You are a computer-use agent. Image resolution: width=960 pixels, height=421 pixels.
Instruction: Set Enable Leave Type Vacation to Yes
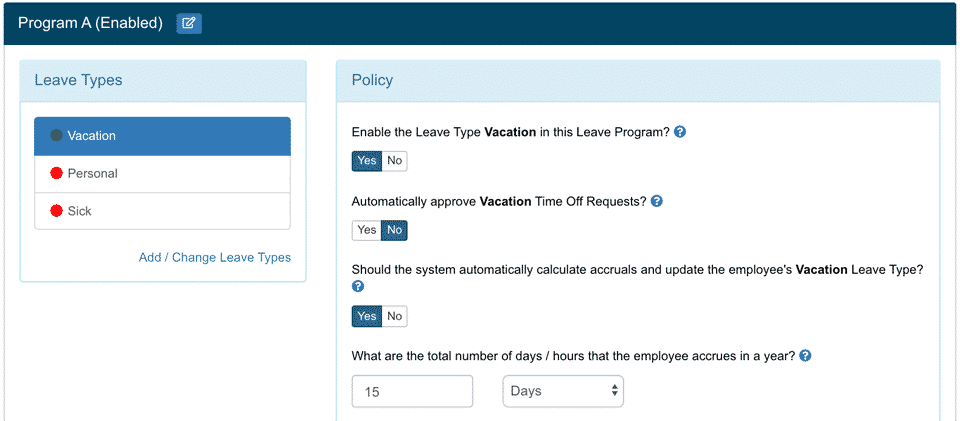pyautogui.click(x=367, y=161)
